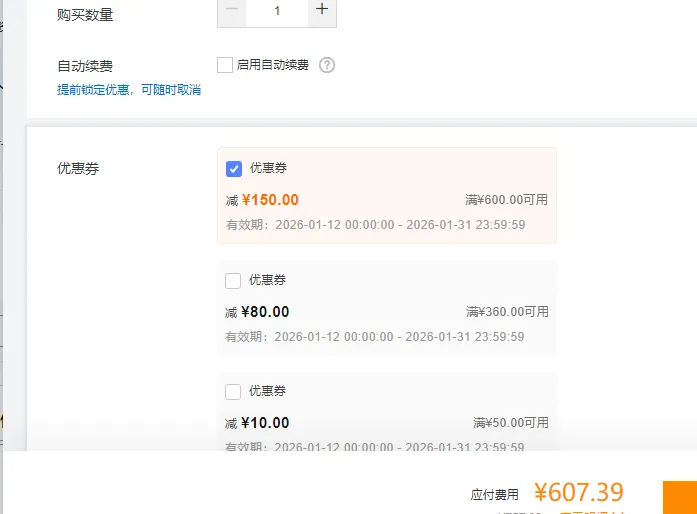Click the orange purchase button at bottom right
This screenshot has width=697, height=514.
(x=680, y=497)
